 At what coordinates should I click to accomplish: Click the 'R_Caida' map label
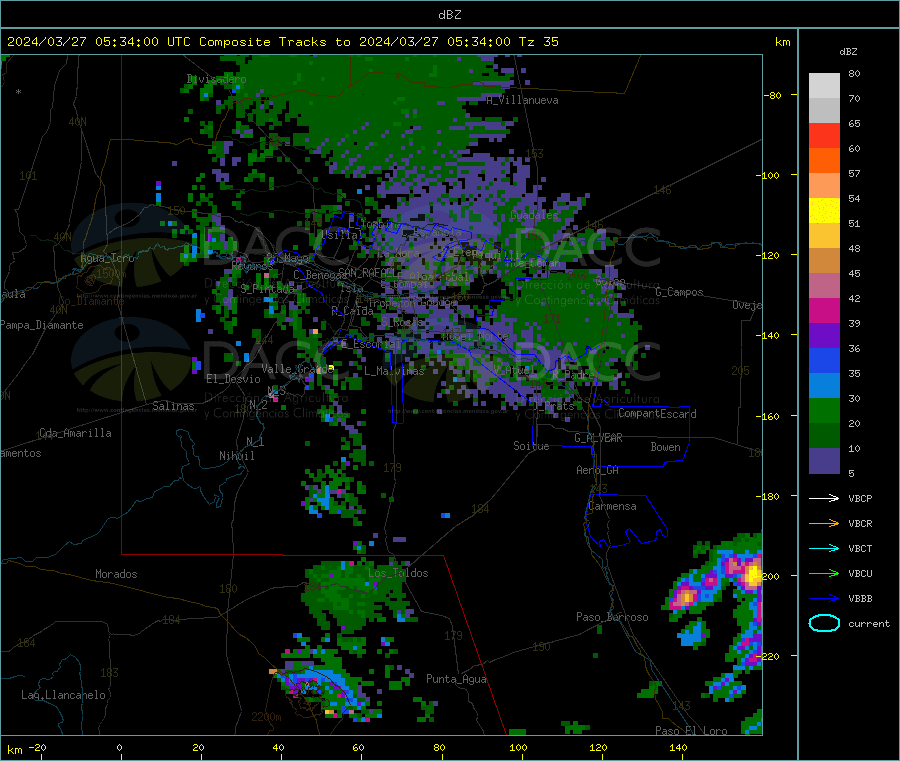pyautogui.click(x=352, y=311)
